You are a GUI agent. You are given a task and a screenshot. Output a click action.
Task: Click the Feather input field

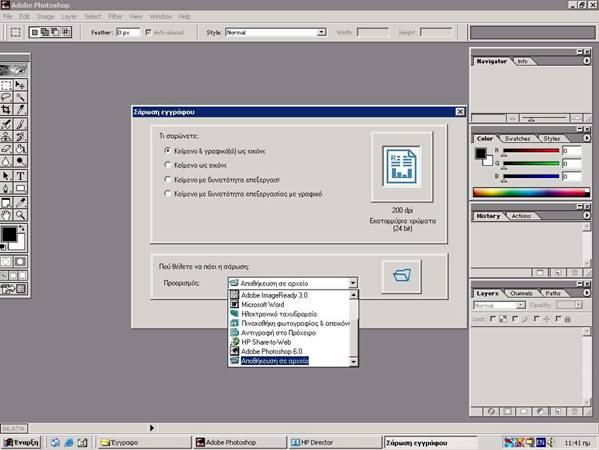[x=128, y=32]
